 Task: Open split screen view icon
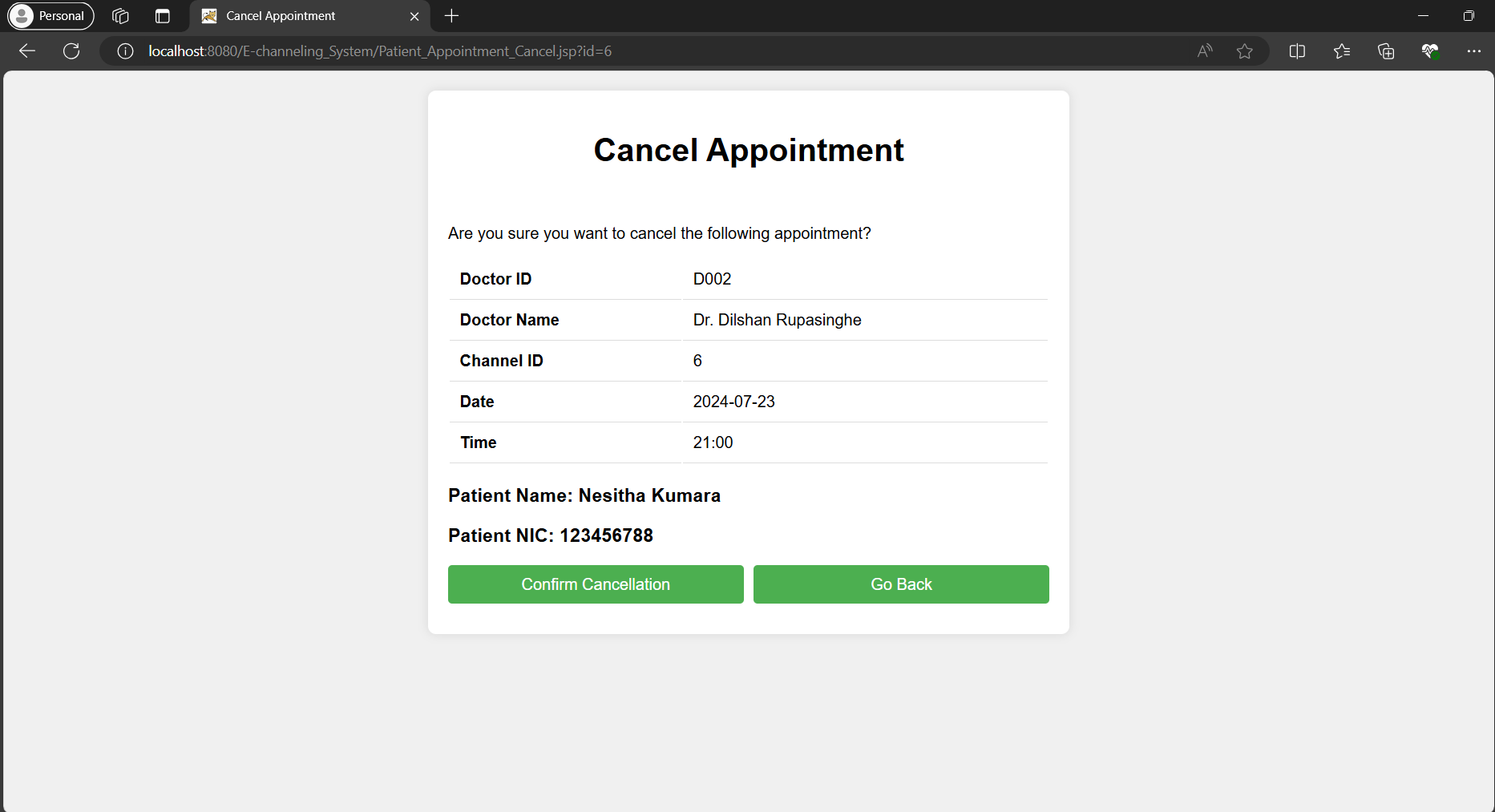(1297, 51)
